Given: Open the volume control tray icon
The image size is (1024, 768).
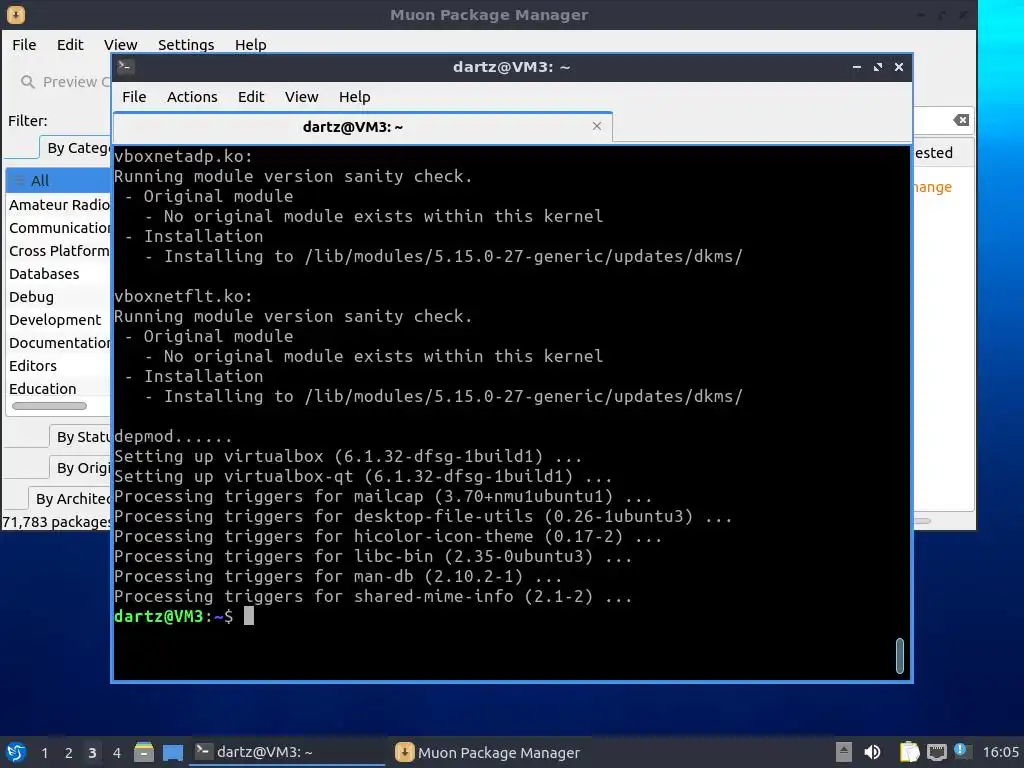Looking at the screenshot, I should tap(872, 752).
